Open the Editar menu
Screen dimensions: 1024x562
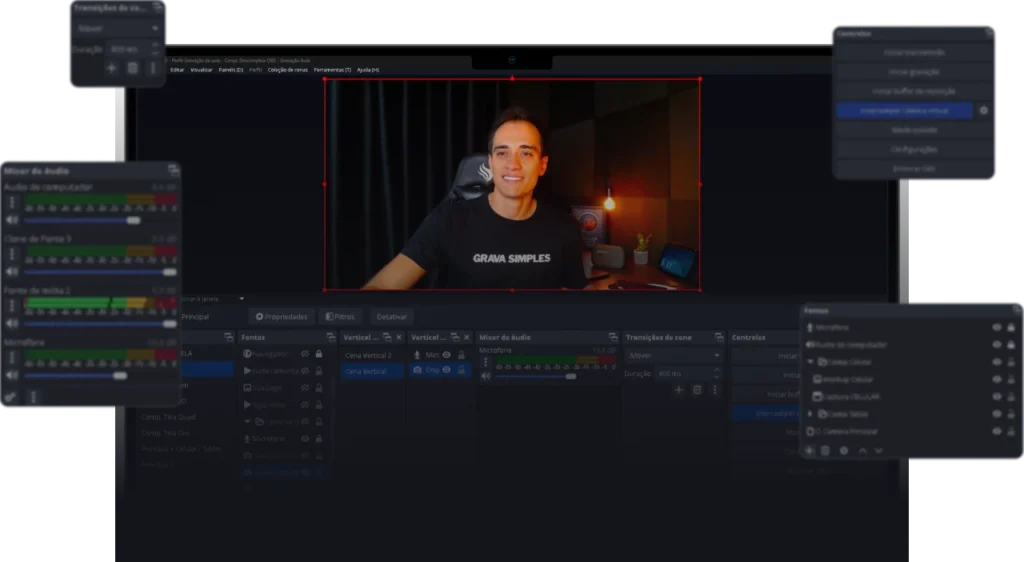(x=178, y=70)
